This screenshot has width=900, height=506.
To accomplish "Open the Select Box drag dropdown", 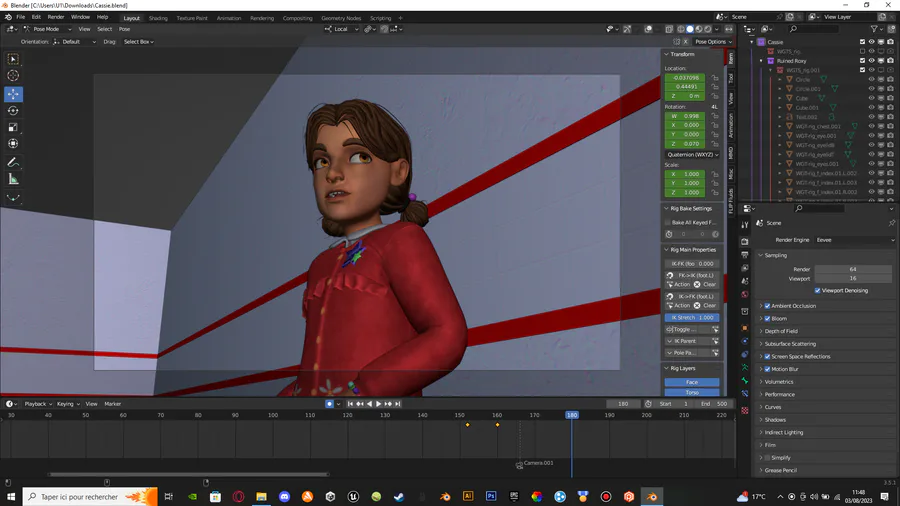I will tap(138, 42).
